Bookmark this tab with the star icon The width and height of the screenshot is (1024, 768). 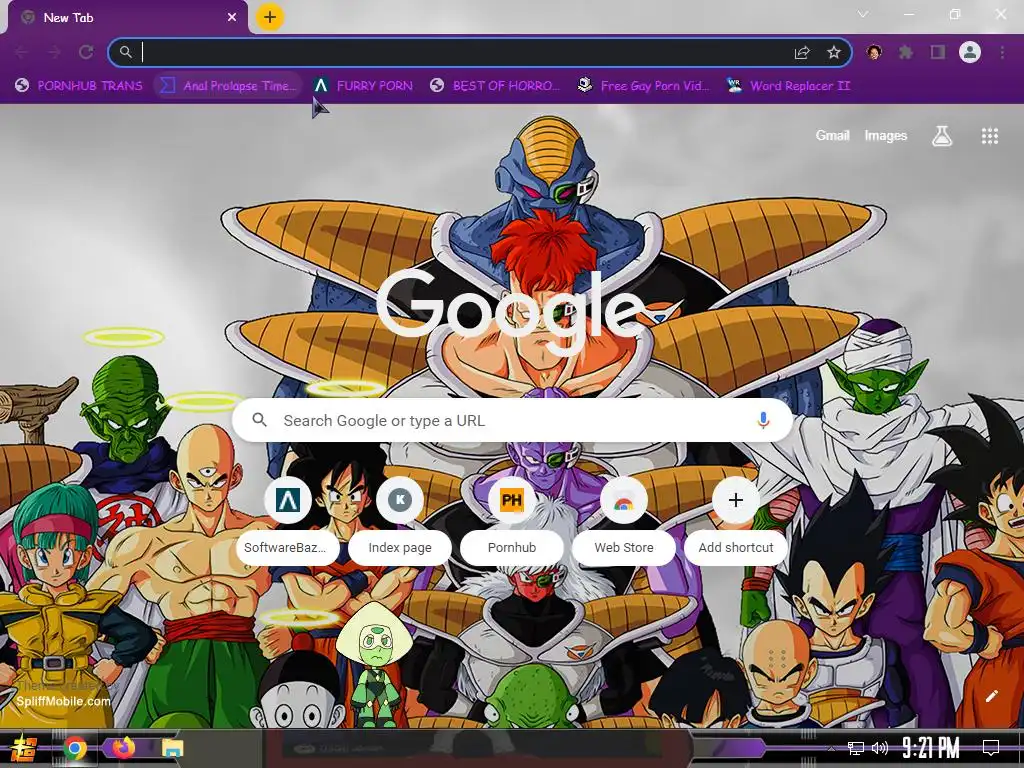pyautogui.click(x=833, y=52)
